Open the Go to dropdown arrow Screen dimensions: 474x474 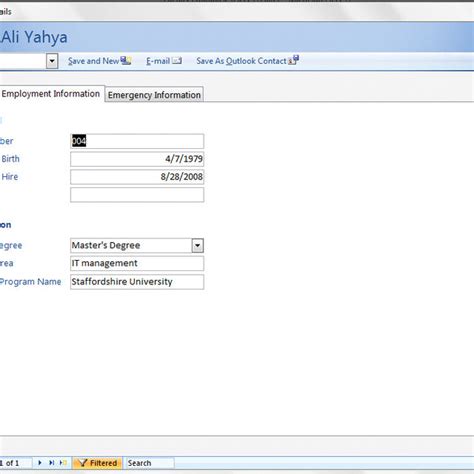[52, 61]
